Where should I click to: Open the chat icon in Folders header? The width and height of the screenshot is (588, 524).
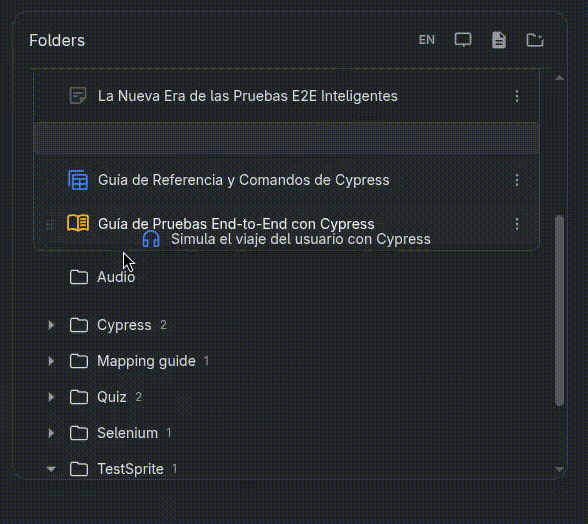tap(463, 40)
